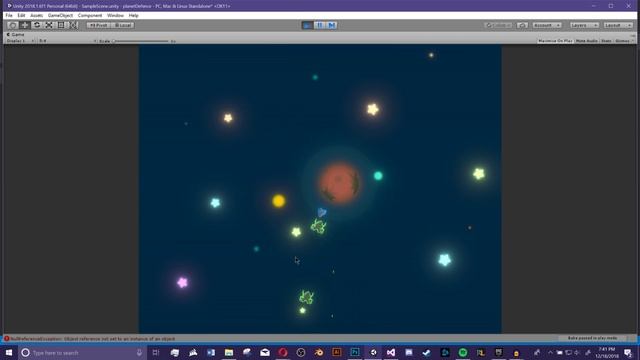Click the Pause button
This screenshot has width=640, height=360.
coord(320,25)
